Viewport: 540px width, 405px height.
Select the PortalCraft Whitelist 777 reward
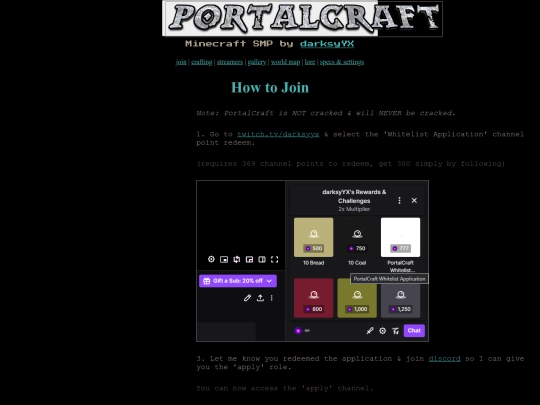pyautogui.click(x=401, y=237)
